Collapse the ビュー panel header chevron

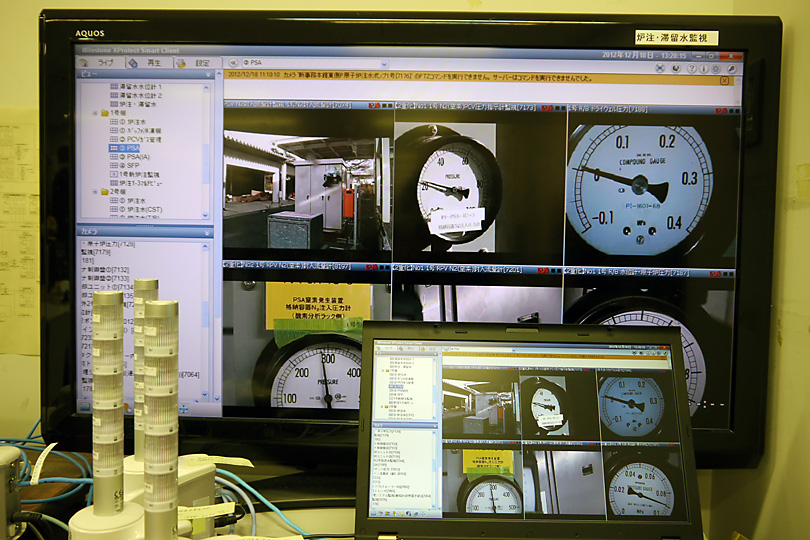pos(208,74)
